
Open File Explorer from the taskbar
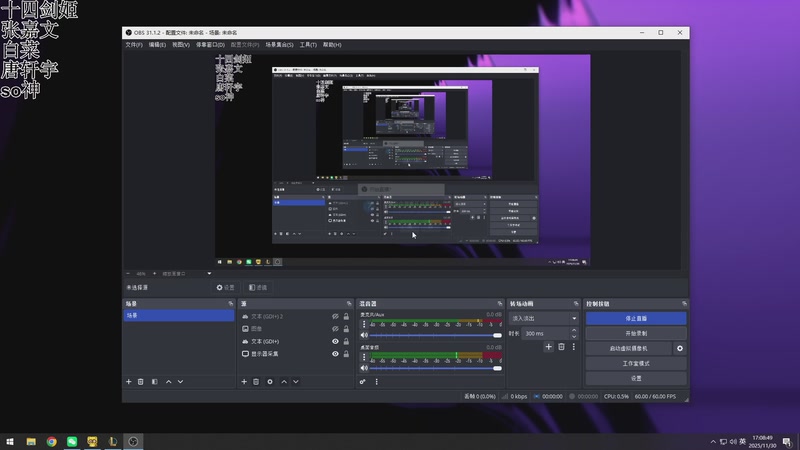tap(31, 442)
